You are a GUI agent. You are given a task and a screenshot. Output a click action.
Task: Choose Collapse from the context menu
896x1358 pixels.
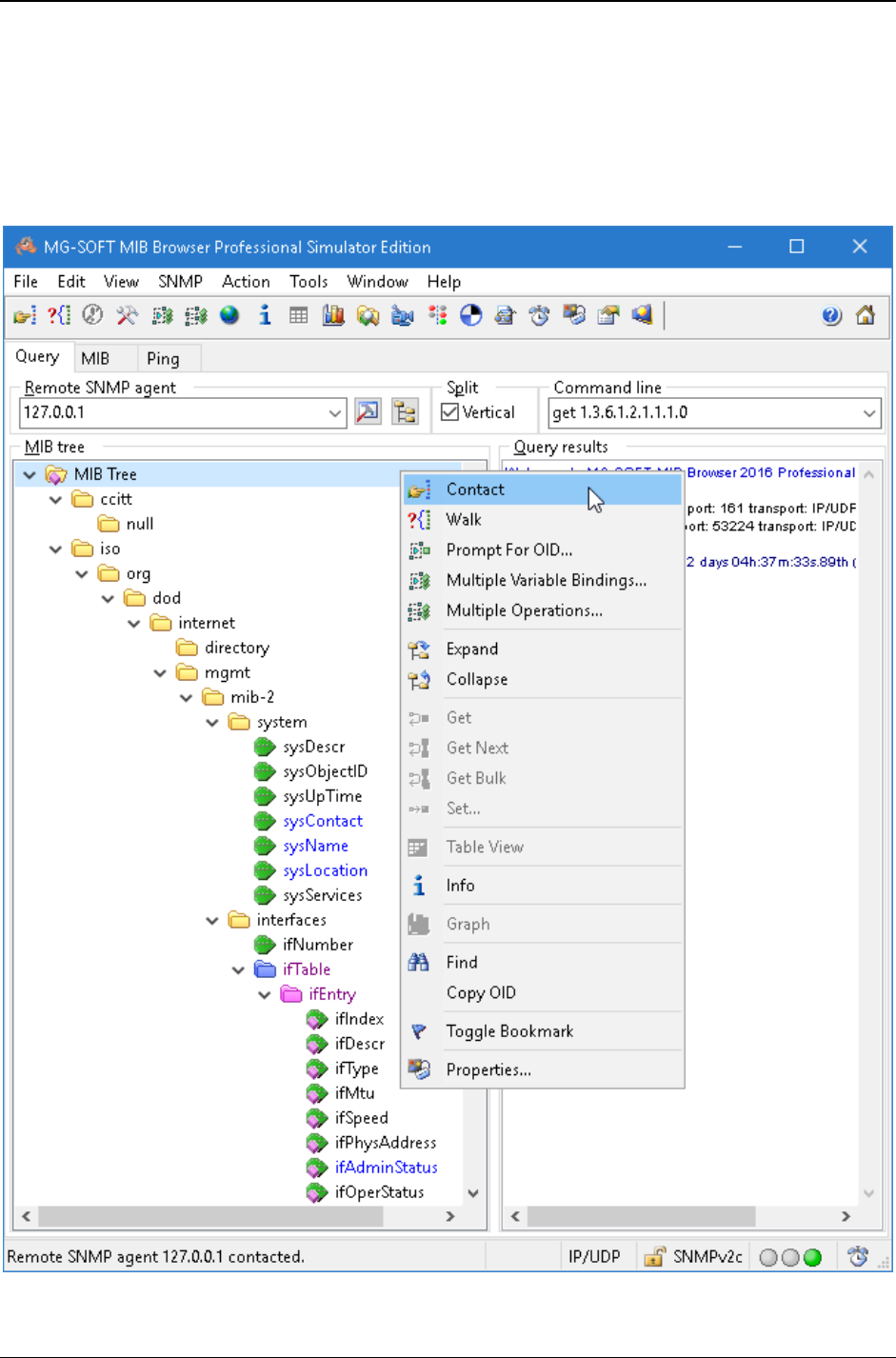tap(542, 680)
